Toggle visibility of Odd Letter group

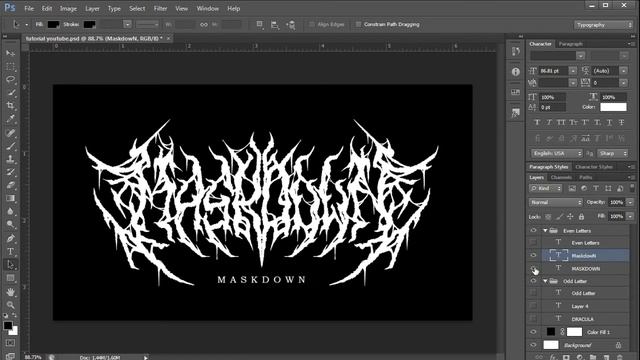[x=533, y=281]
